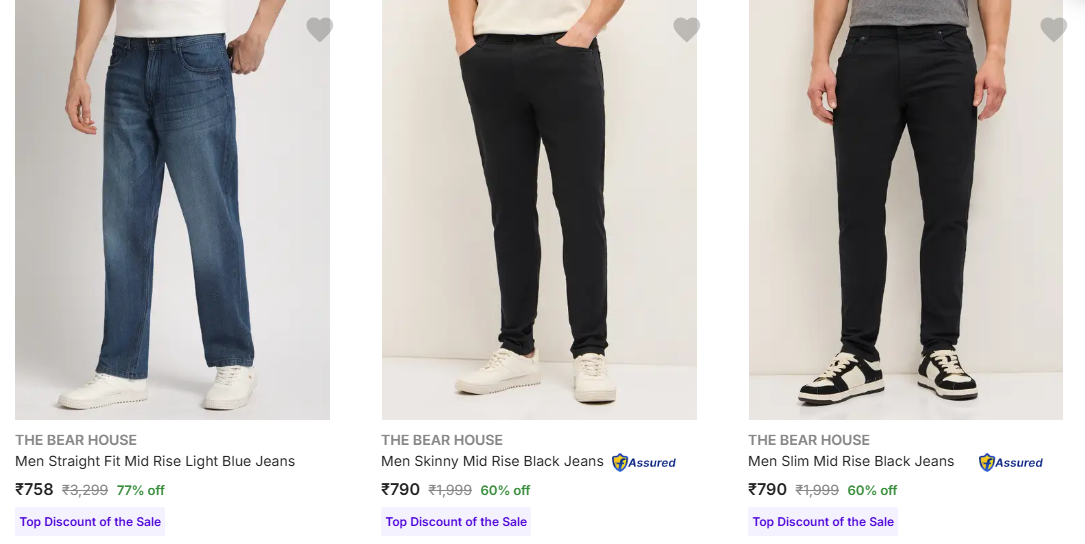Open Men Skinny Mid Rise Black Jeans title

click(x=492, y=461)
